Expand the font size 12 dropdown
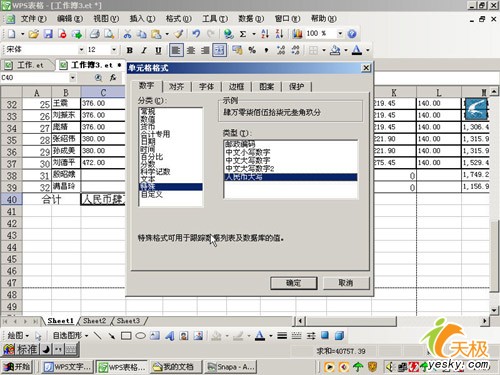 click(x=114, y=50)
